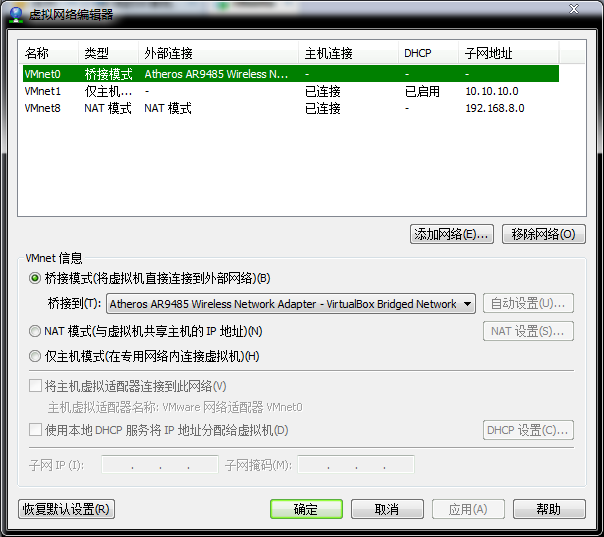Viewport: 604px width, 537px height.
Task: Sort by the 名称 column header
Action: [49, 53]
